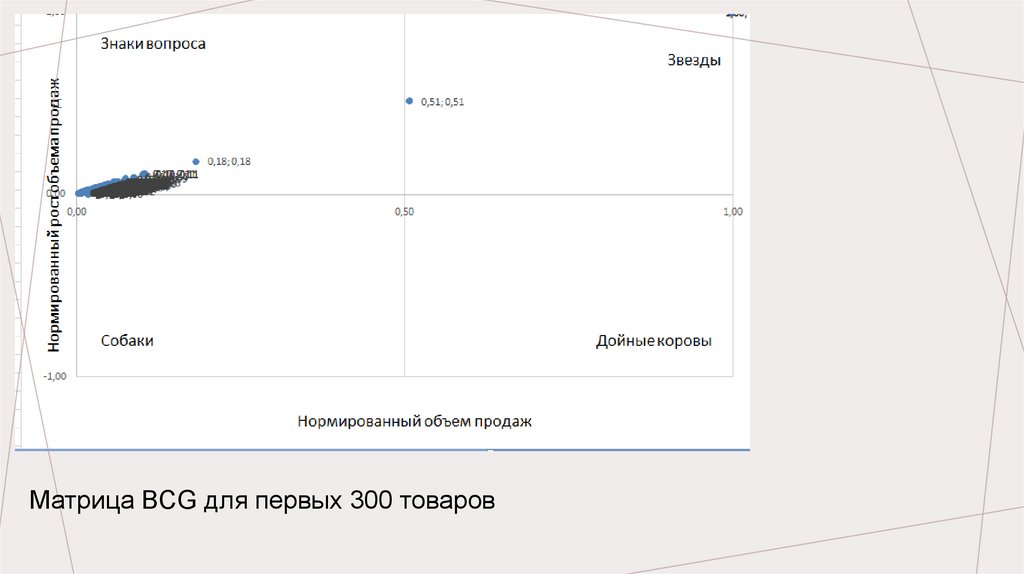Click the slide title 'Матрица BCG для первых 300 товаров'
1024x574 pixels.
pyautogui.click(x=262, y=500)
